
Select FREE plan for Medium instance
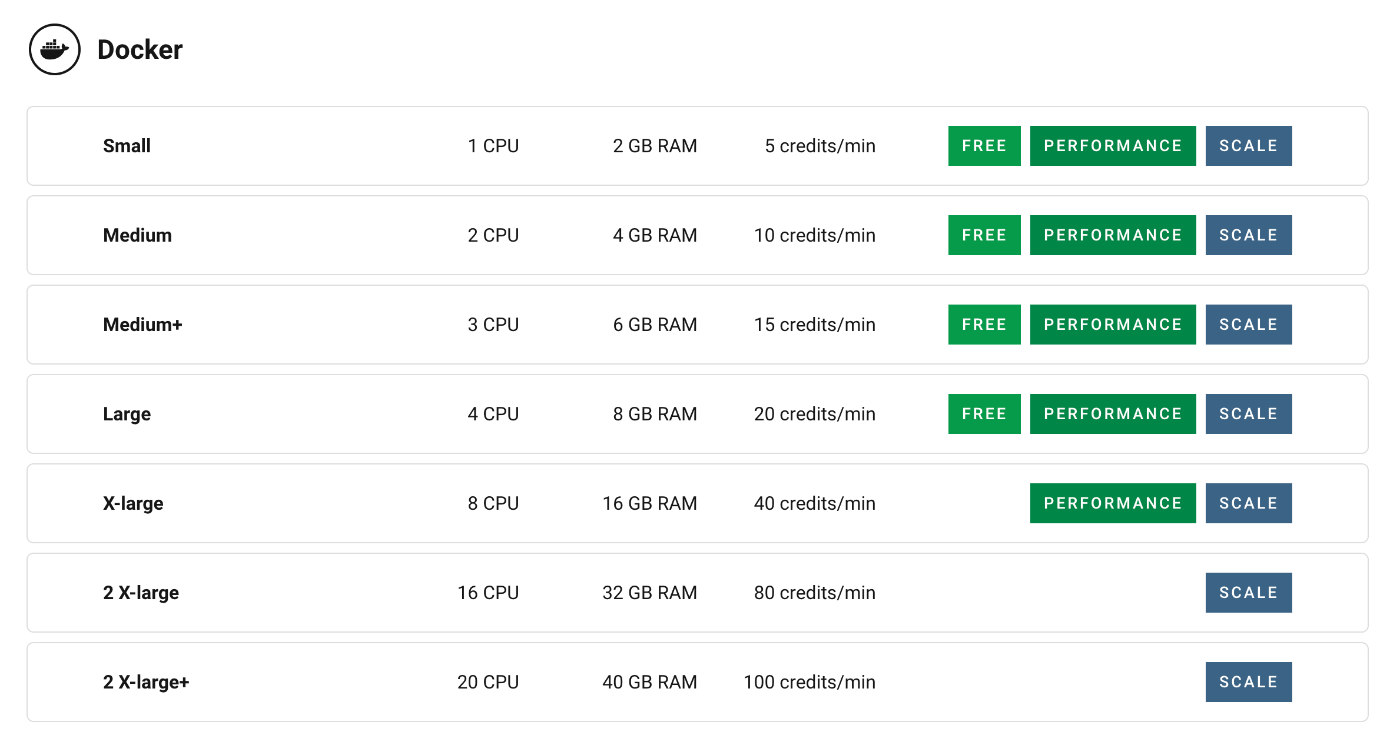[984, 235]
